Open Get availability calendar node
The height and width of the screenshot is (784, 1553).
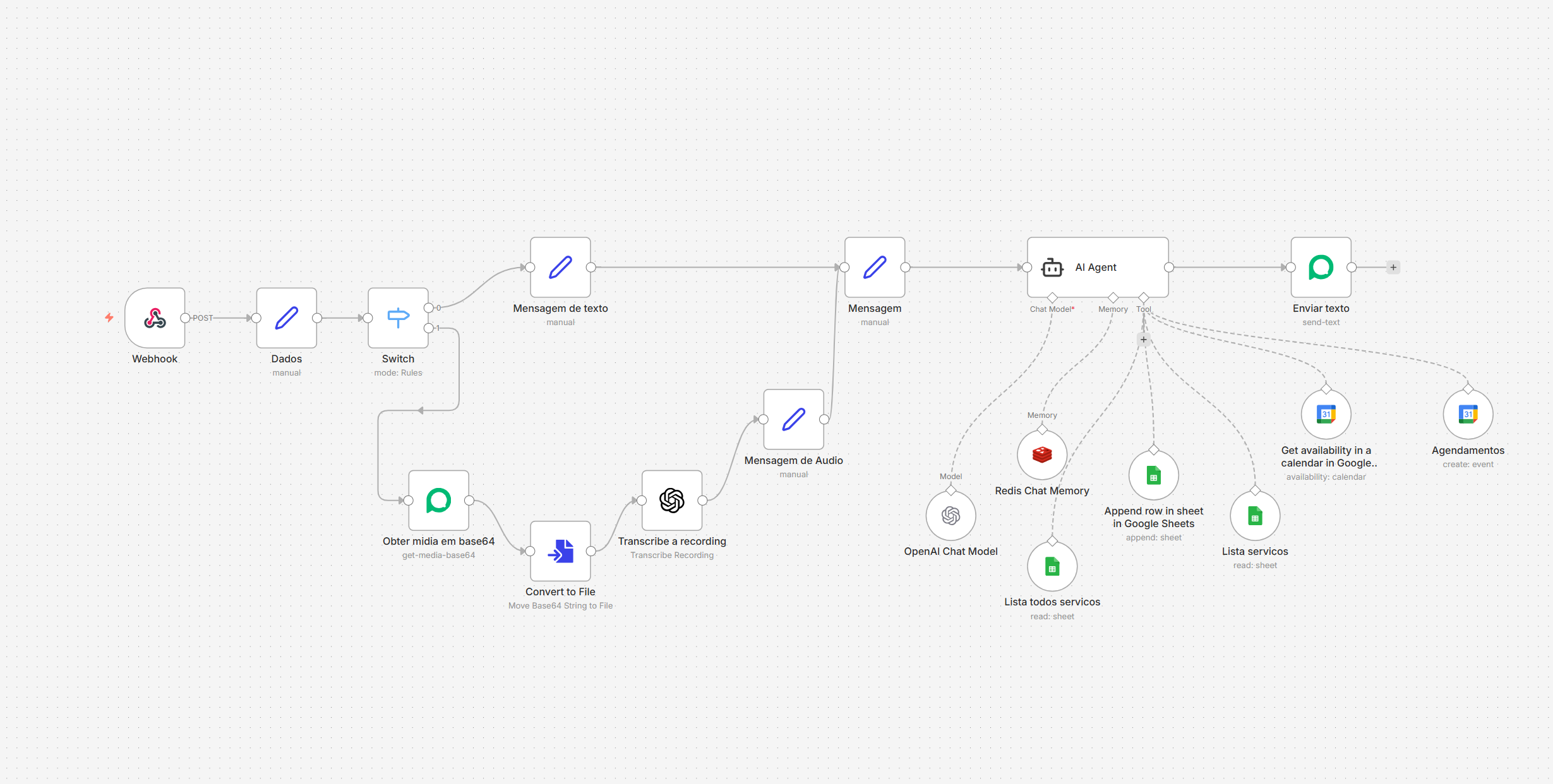[x=1326, y=414]
